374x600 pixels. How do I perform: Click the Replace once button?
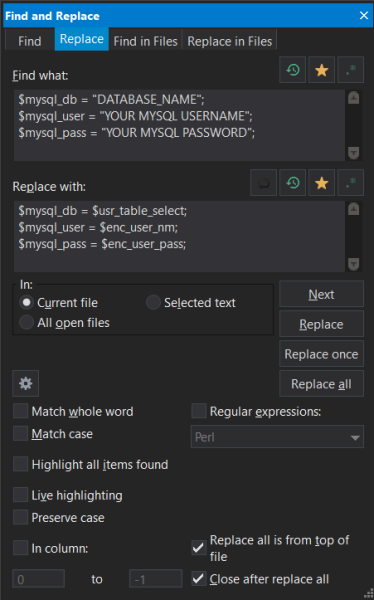pos(321,354)
